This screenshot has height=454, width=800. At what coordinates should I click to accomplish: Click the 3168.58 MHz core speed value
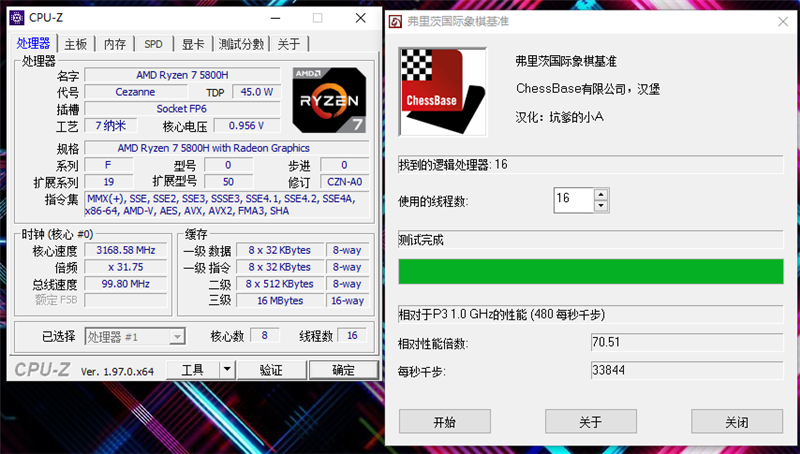(x=126, y=250)
